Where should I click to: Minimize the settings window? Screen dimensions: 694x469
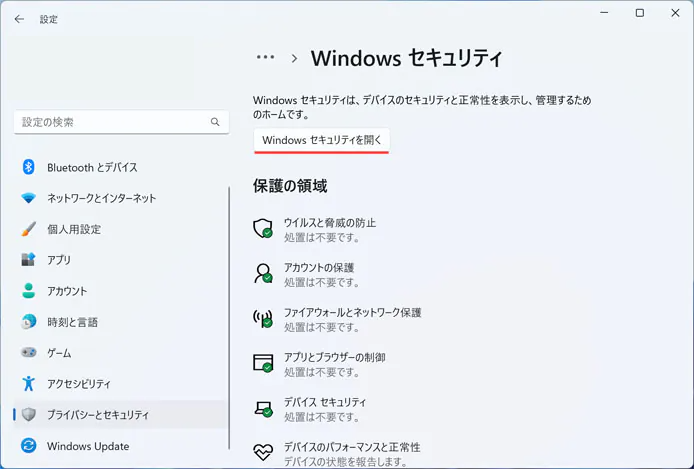coord(604,13)
